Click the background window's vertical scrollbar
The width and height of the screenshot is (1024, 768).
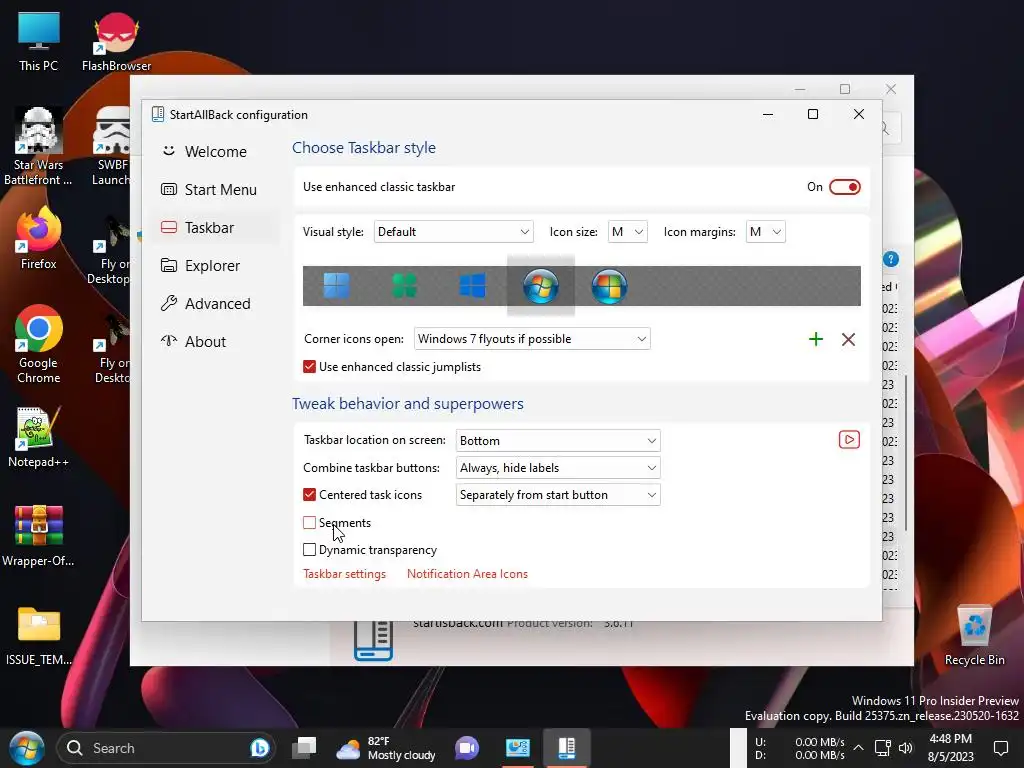(x=906, y=453)
